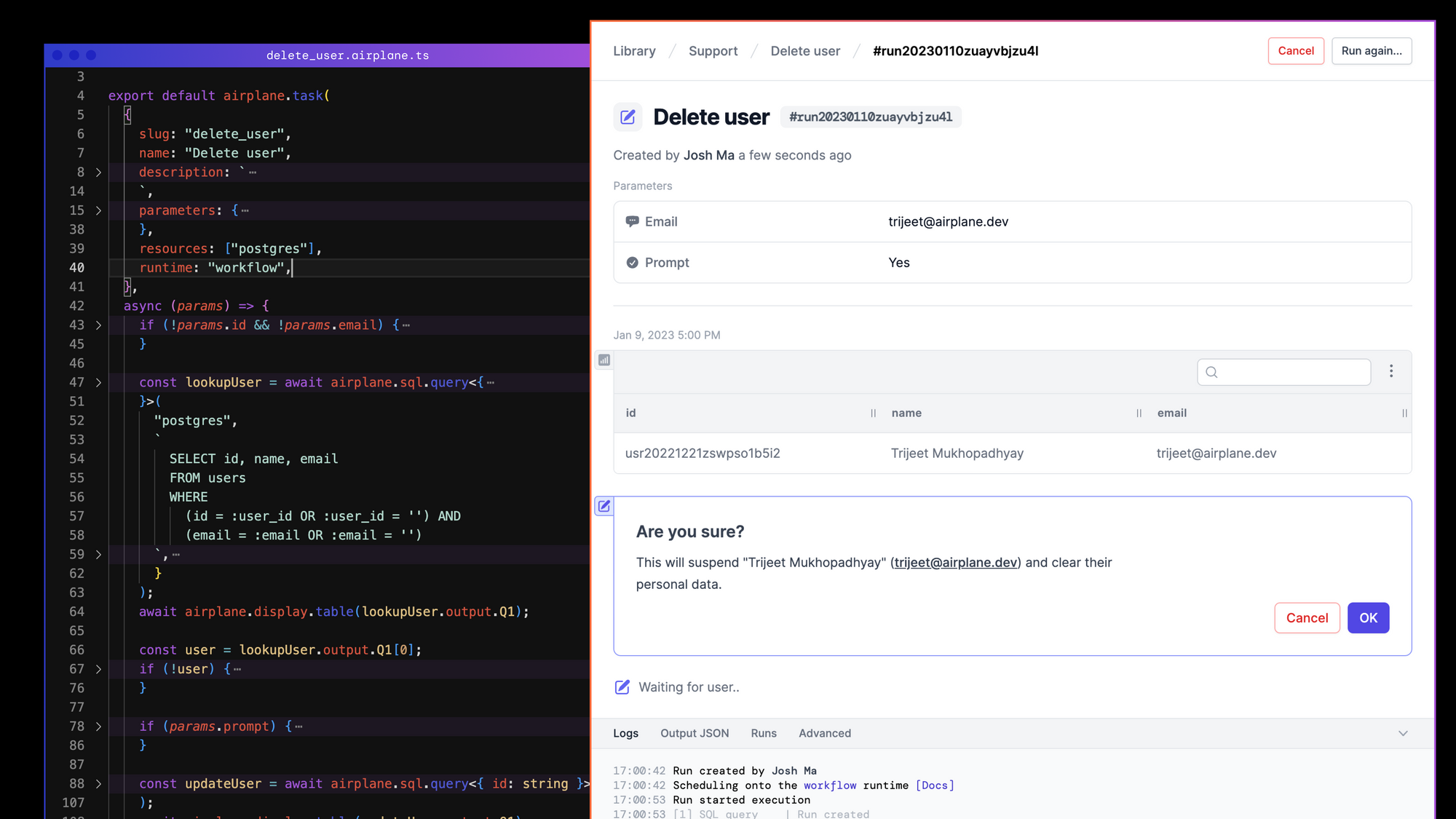Click the Jan 9, 2023 5:00 PM timestamp

click(x=667, y=335)
